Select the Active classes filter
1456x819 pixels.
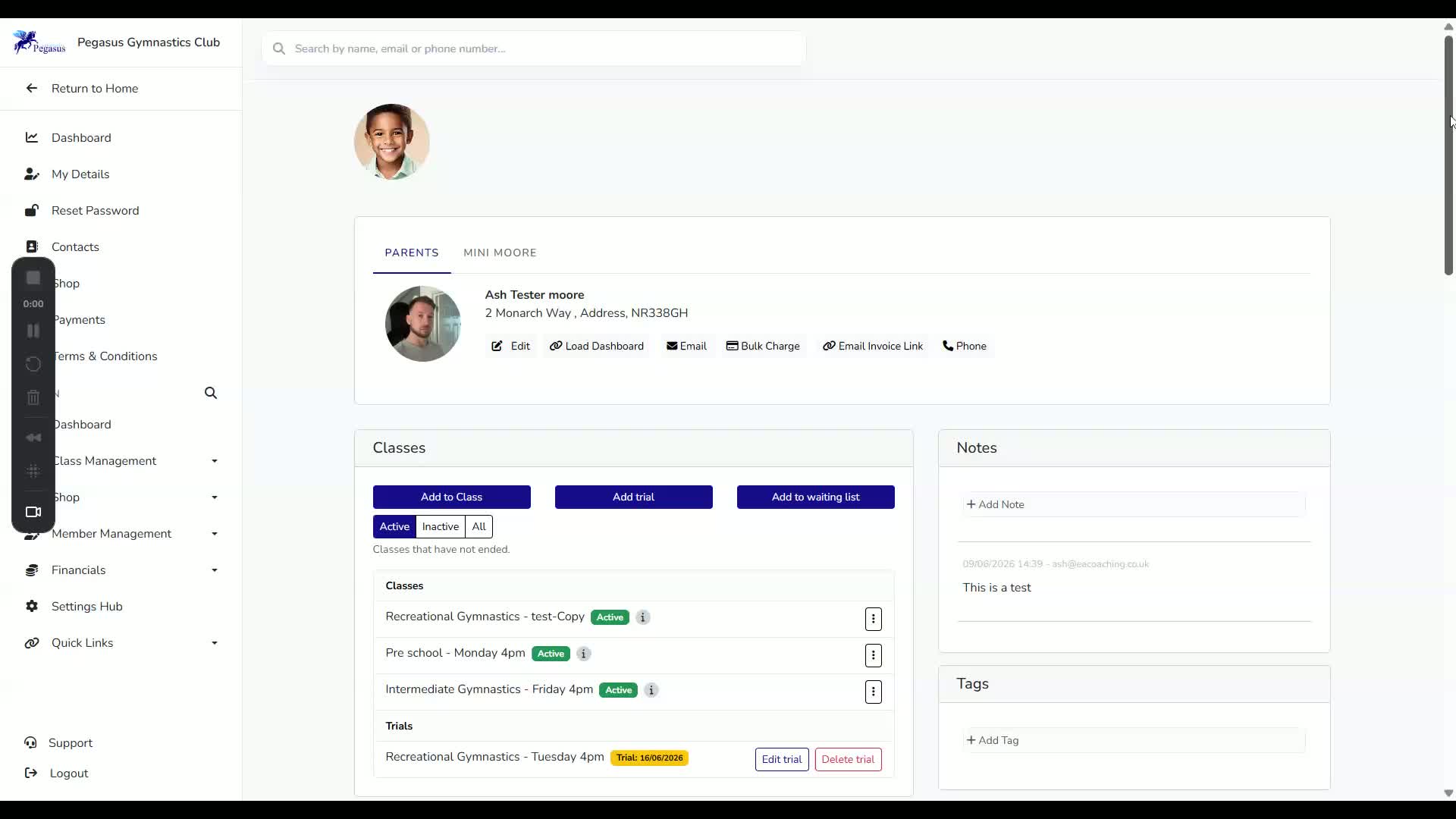click(x=394, y=526)
